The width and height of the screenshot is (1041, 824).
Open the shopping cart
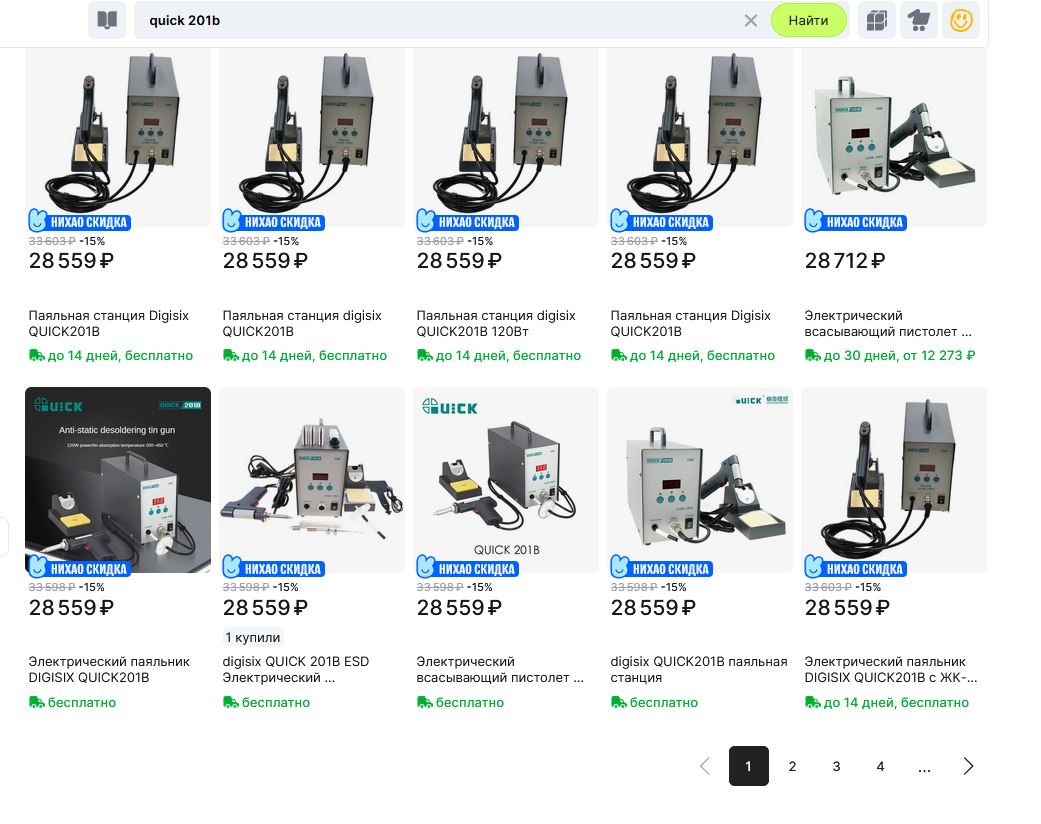[918, 20]
